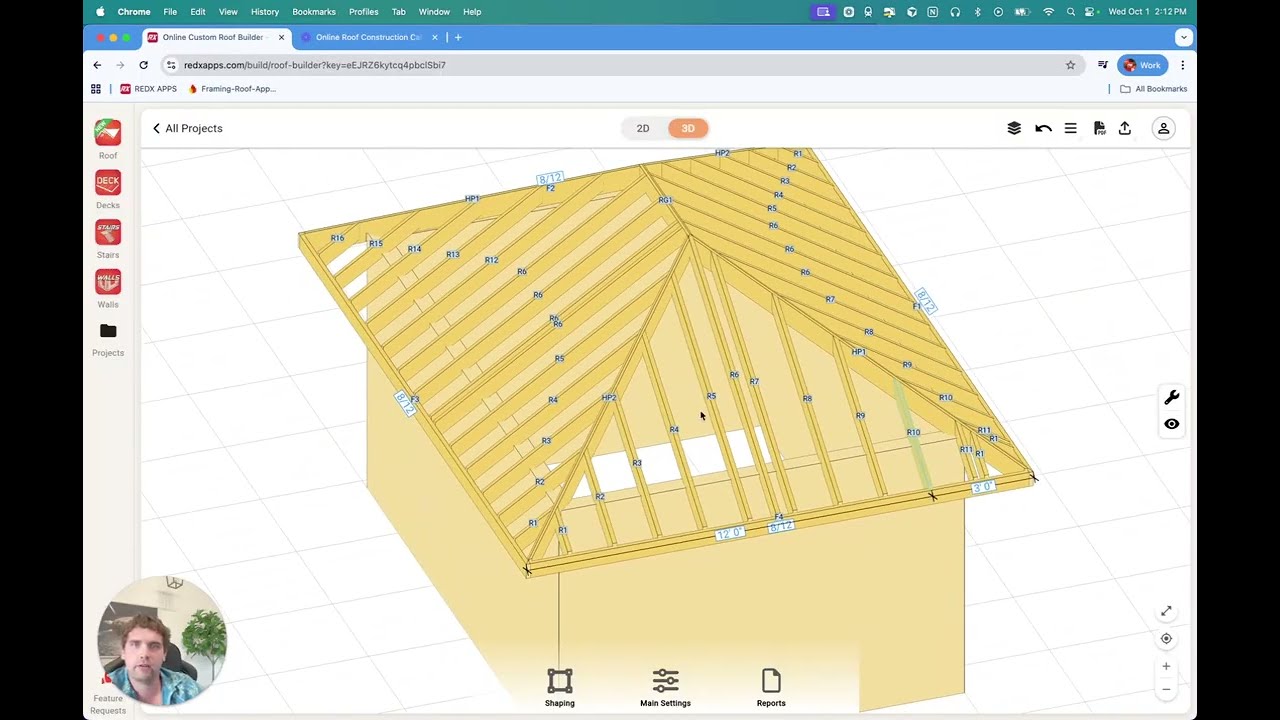Open a new browser tab
The image size is (1280, 720).
pyautogui.click(x=458, y=37)
